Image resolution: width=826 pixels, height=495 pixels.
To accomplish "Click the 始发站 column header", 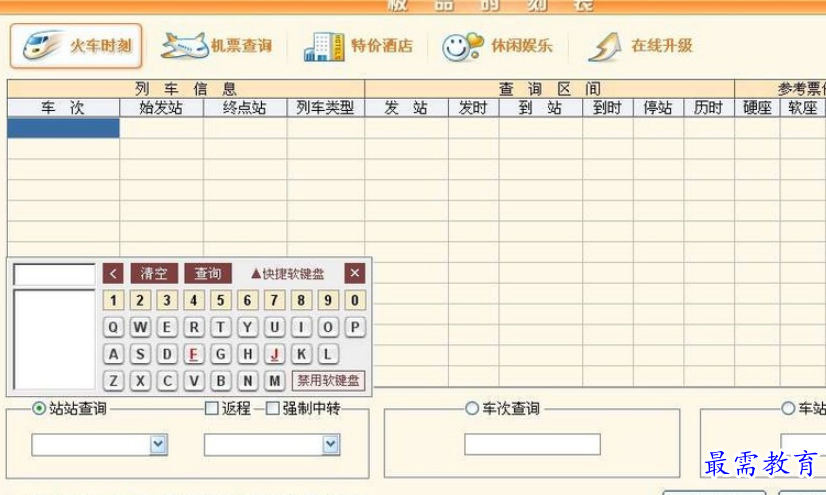I will [x=161, y=108].
